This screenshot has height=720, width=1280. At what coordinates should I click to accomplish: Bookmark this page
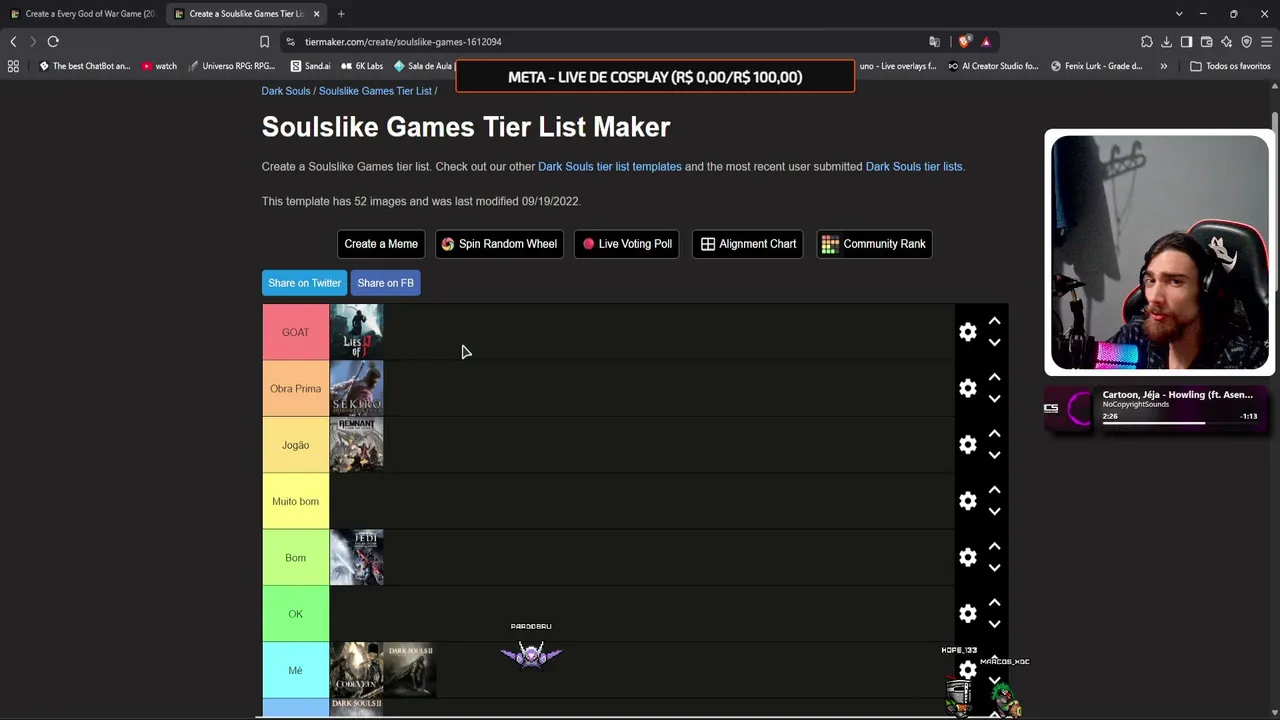[x=264, y=42]
